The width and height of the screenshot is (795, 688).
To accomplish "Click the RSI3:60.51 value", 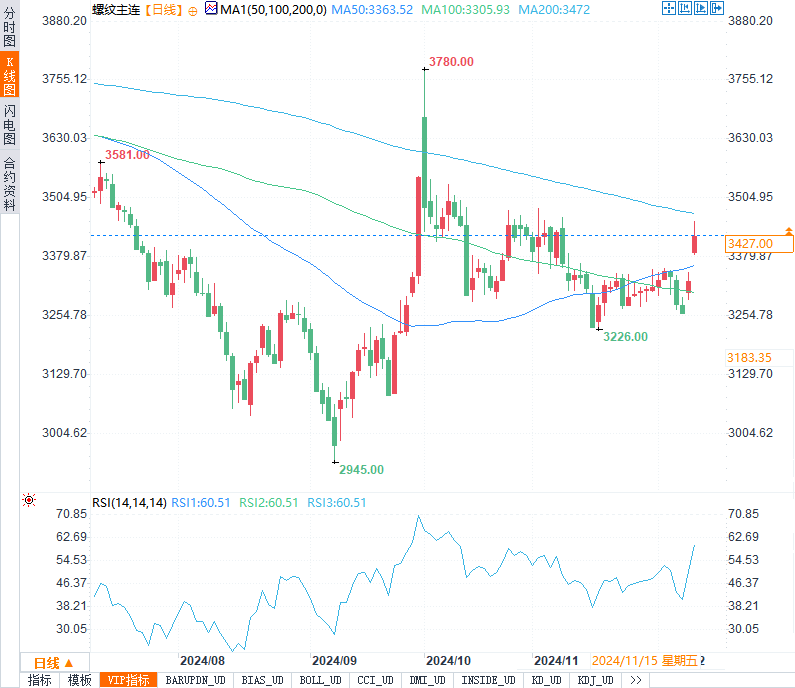I will tap(337, 502).
